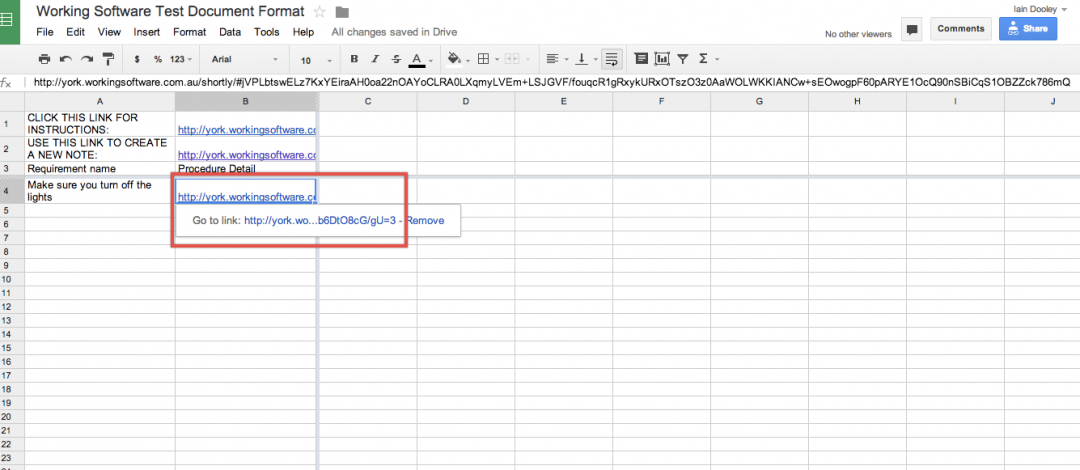Select row 4 header
This screenshot has height=470, width=1080.
pos(12,191)
